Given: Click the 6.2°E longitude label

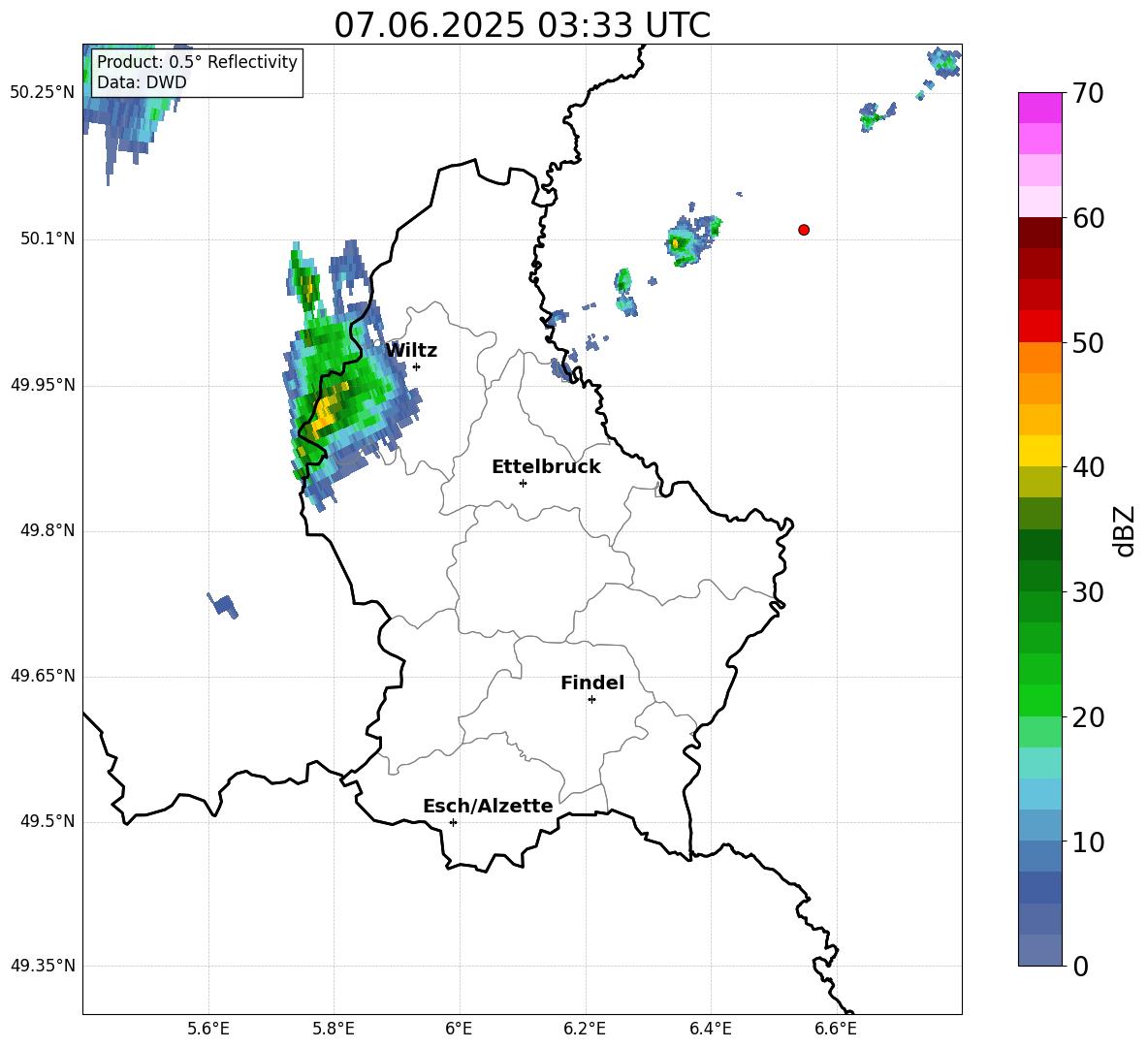Looking at the screenshot, I should [585, 1029].
